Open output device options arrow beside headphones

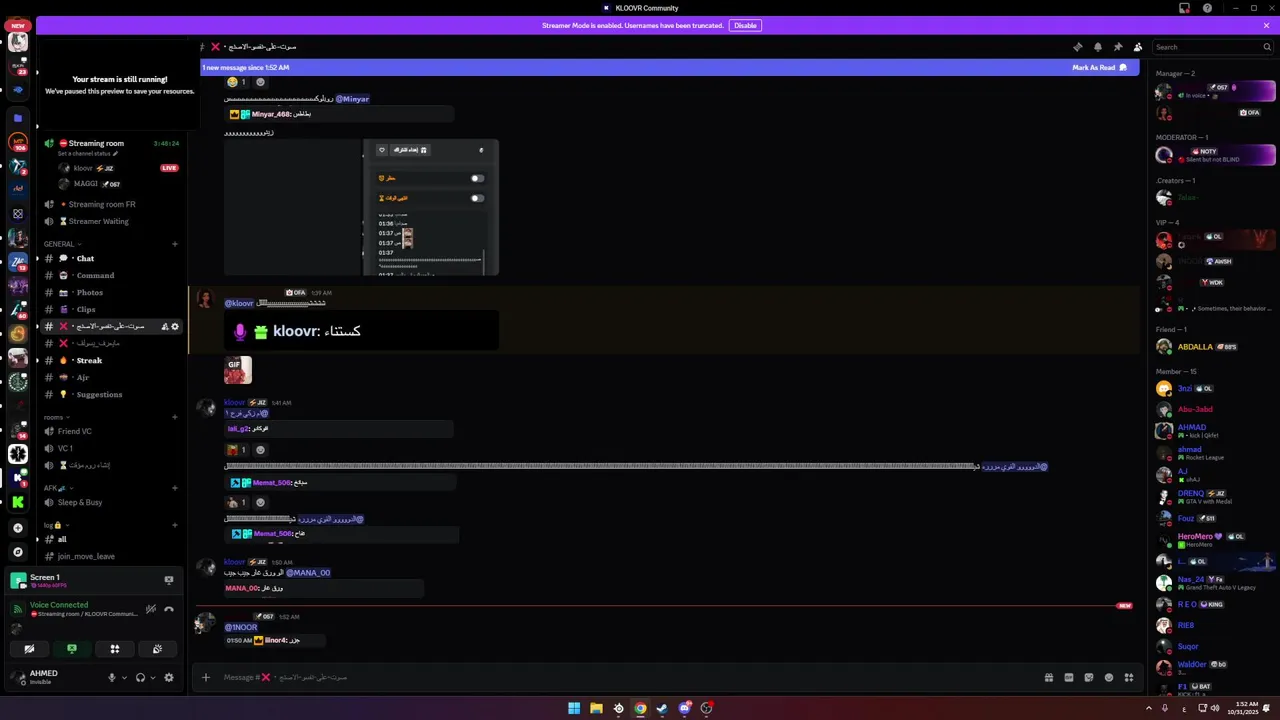(153, 677)
